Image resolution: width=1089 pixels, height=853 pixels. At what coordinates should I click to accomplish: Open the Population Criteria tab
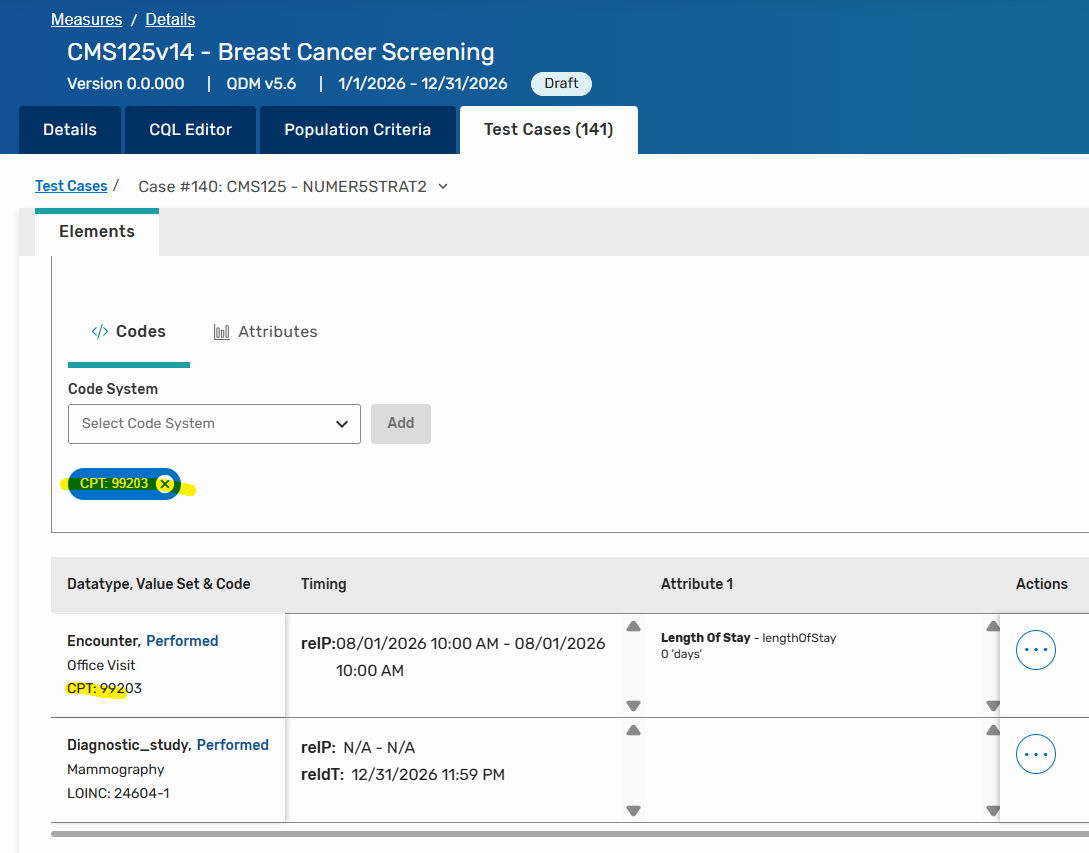pyautogui.click(x=357, y=130)
